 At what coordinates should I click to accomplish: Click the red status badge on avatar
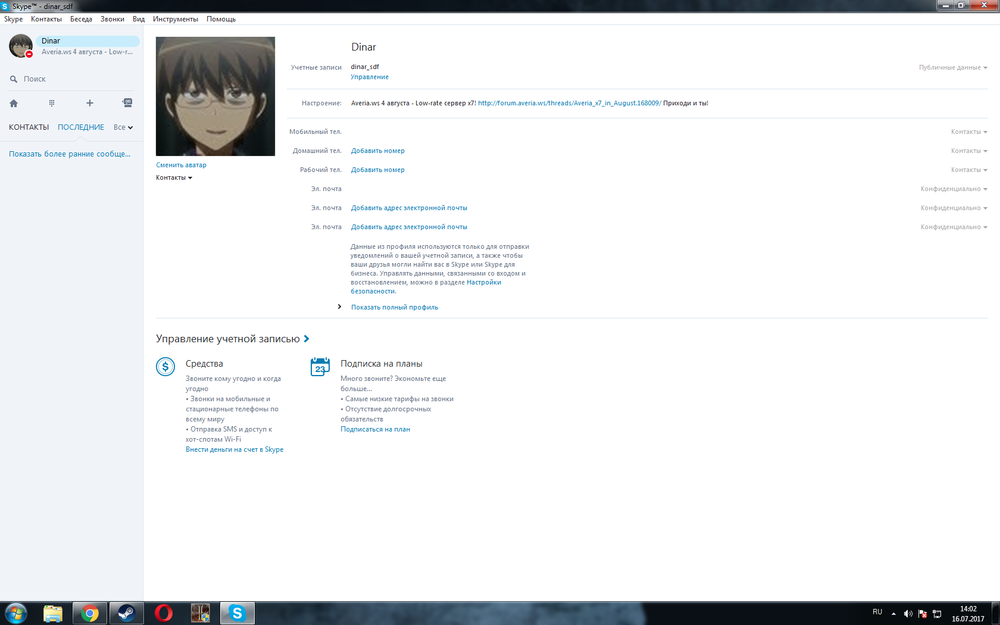point(29,54)
